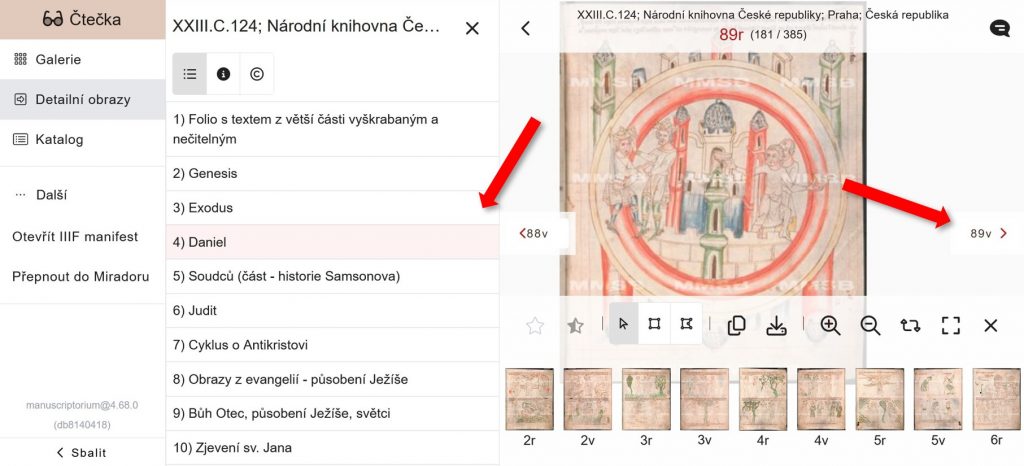Go to previous page 88v
1024x466 pixels.
tap(534, 234)
